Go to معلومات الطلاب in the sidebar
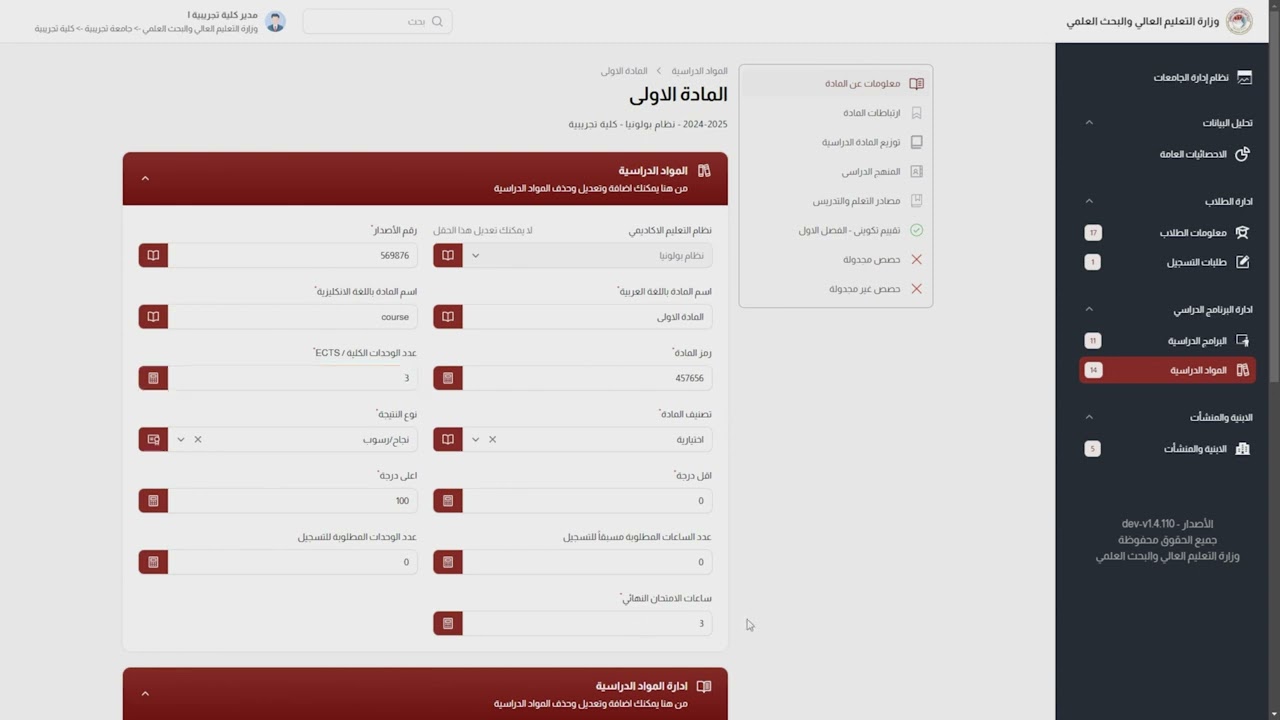The width and height of the screenshot is (1280, 720). click(x=1167, y=232)
